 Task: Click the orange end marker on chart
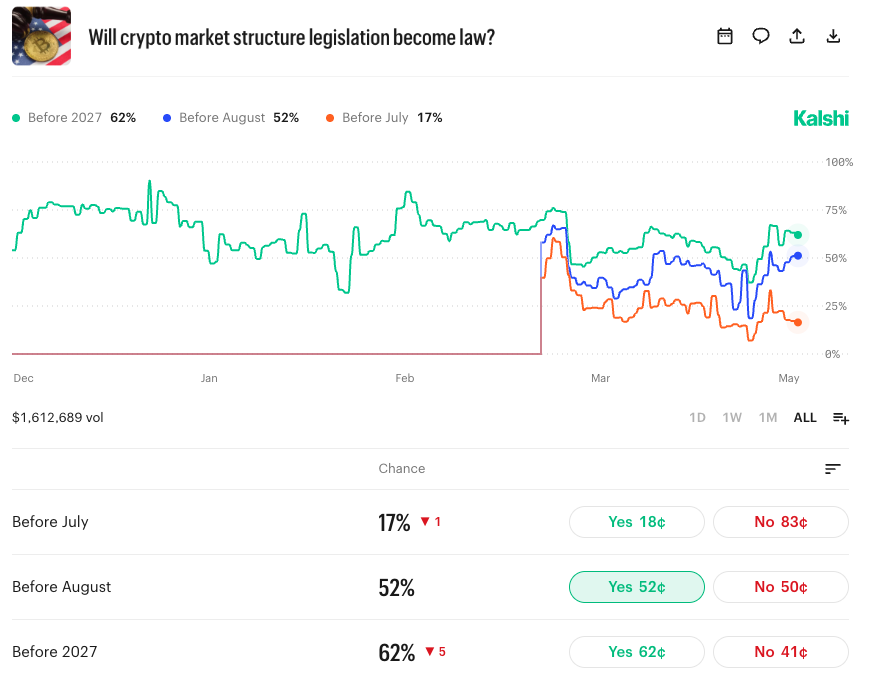click(x=798, y=322)
